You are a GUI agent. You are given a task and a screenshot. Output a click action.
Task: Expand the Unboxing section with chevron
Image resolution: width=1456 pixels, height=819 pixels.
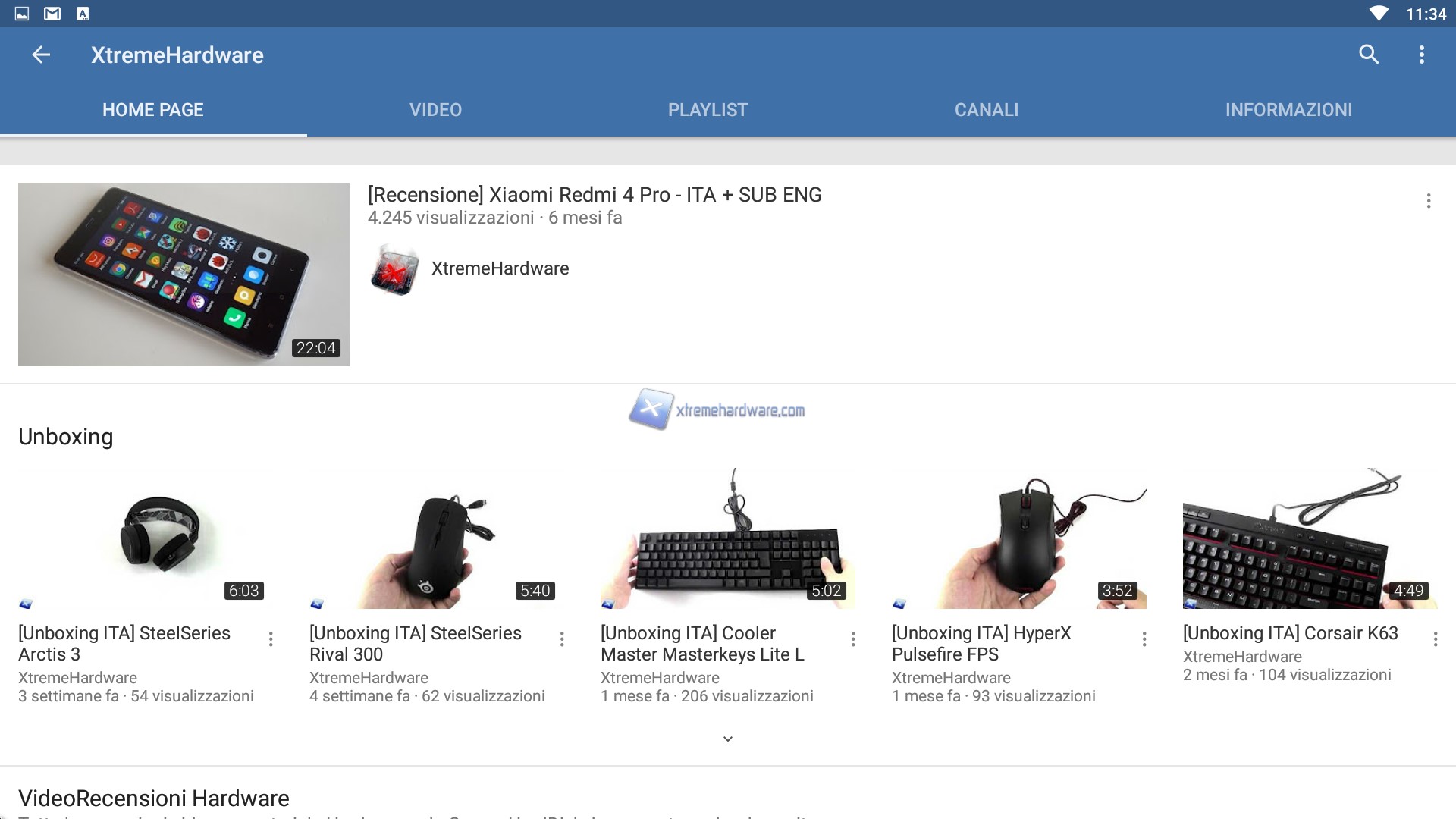(x=728, y=739)
